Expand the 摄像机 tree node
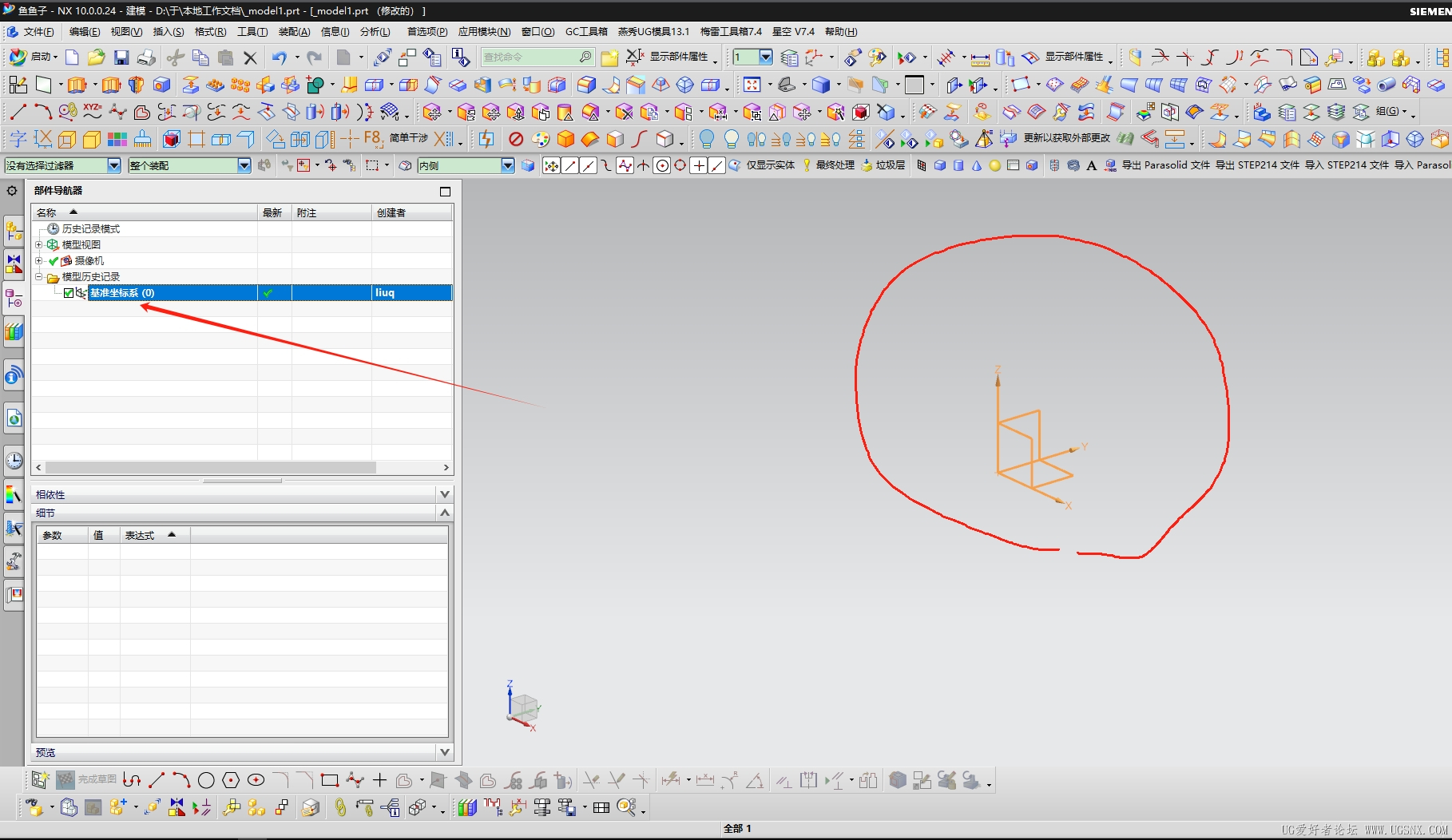Viewport: 1452px width, 840px height. tap(38, 260)
